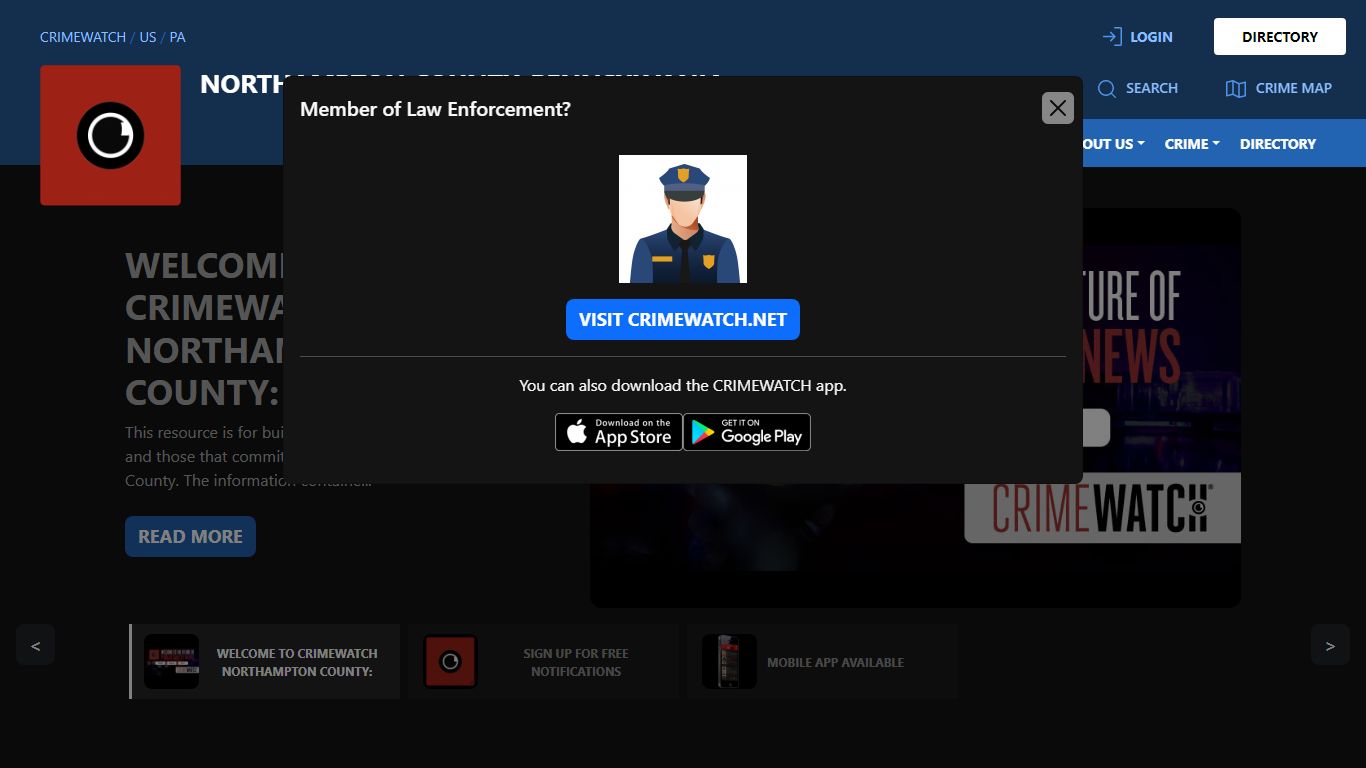Expand the About Us dropdown menu
This screenshot has height=768, width=1366.
tap(1112, 144)
